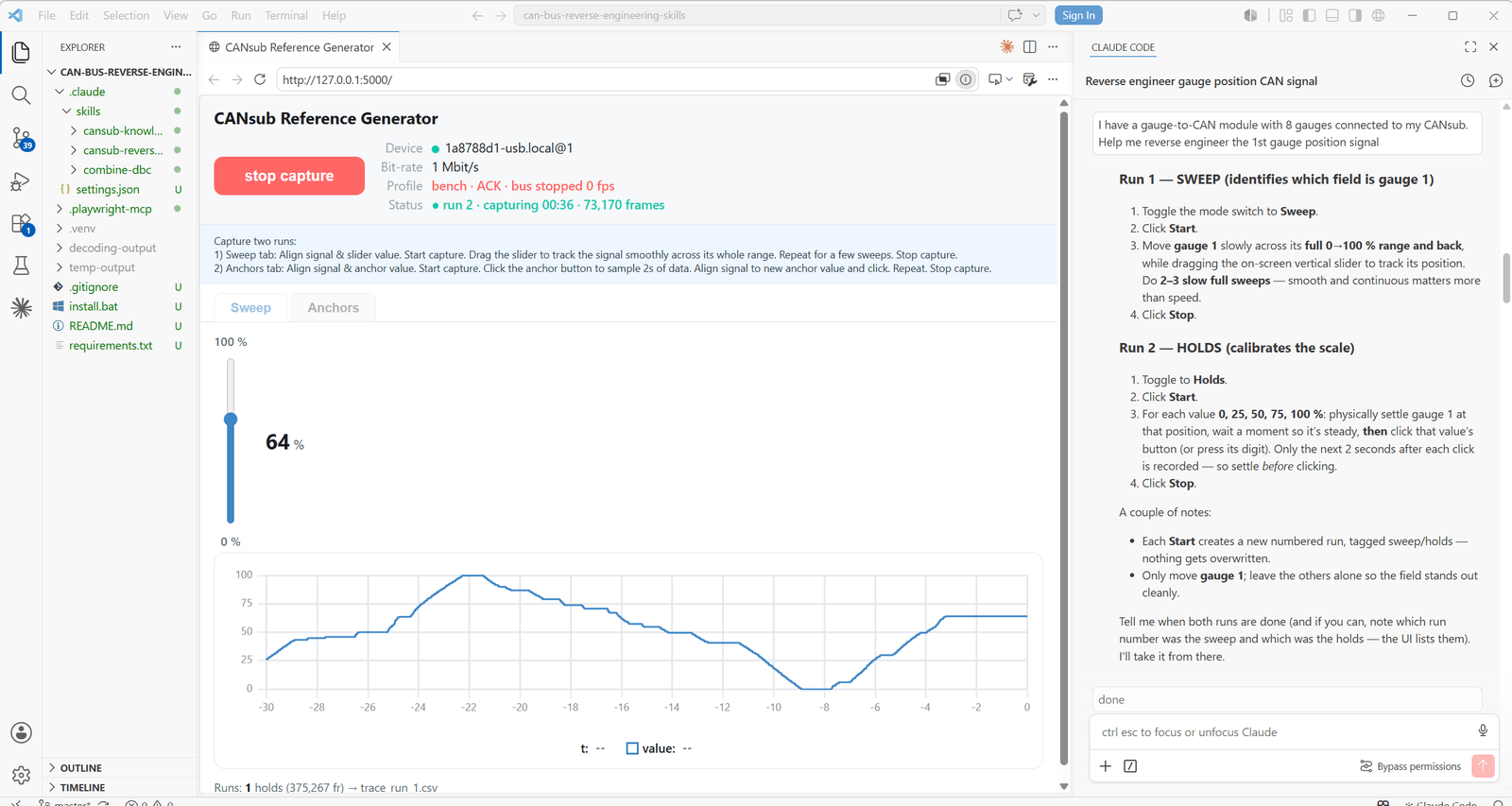Viewport: 1512px width, 806px height.
Task: Open the Testing beaker view
Action: [21, 266]
